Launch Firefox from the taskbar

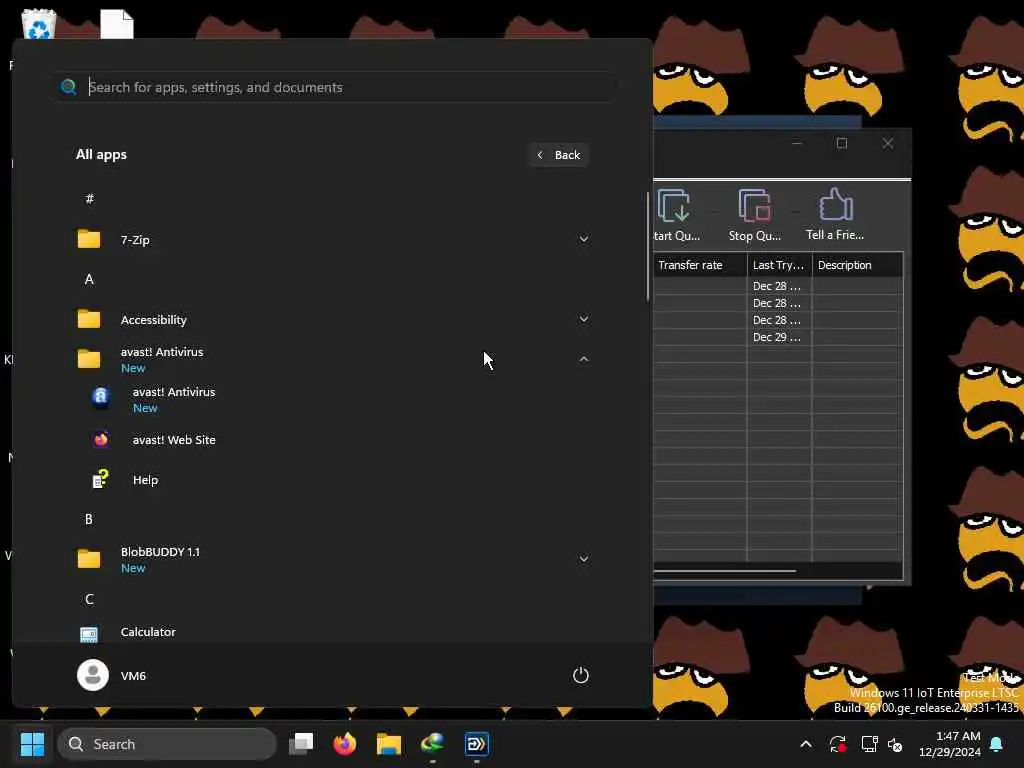pos(345,744)
